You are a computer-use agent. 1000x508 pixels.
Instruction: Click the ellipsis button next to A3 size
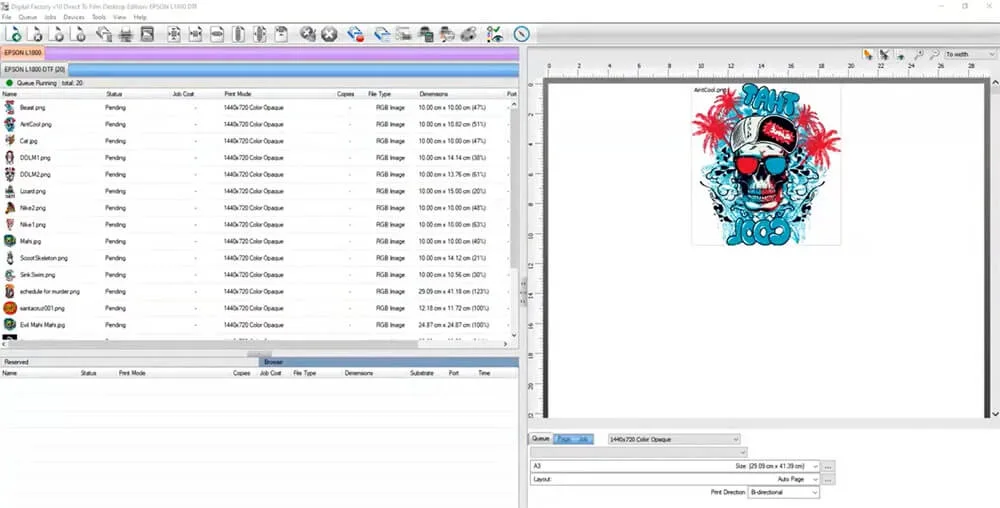[828, 467]
